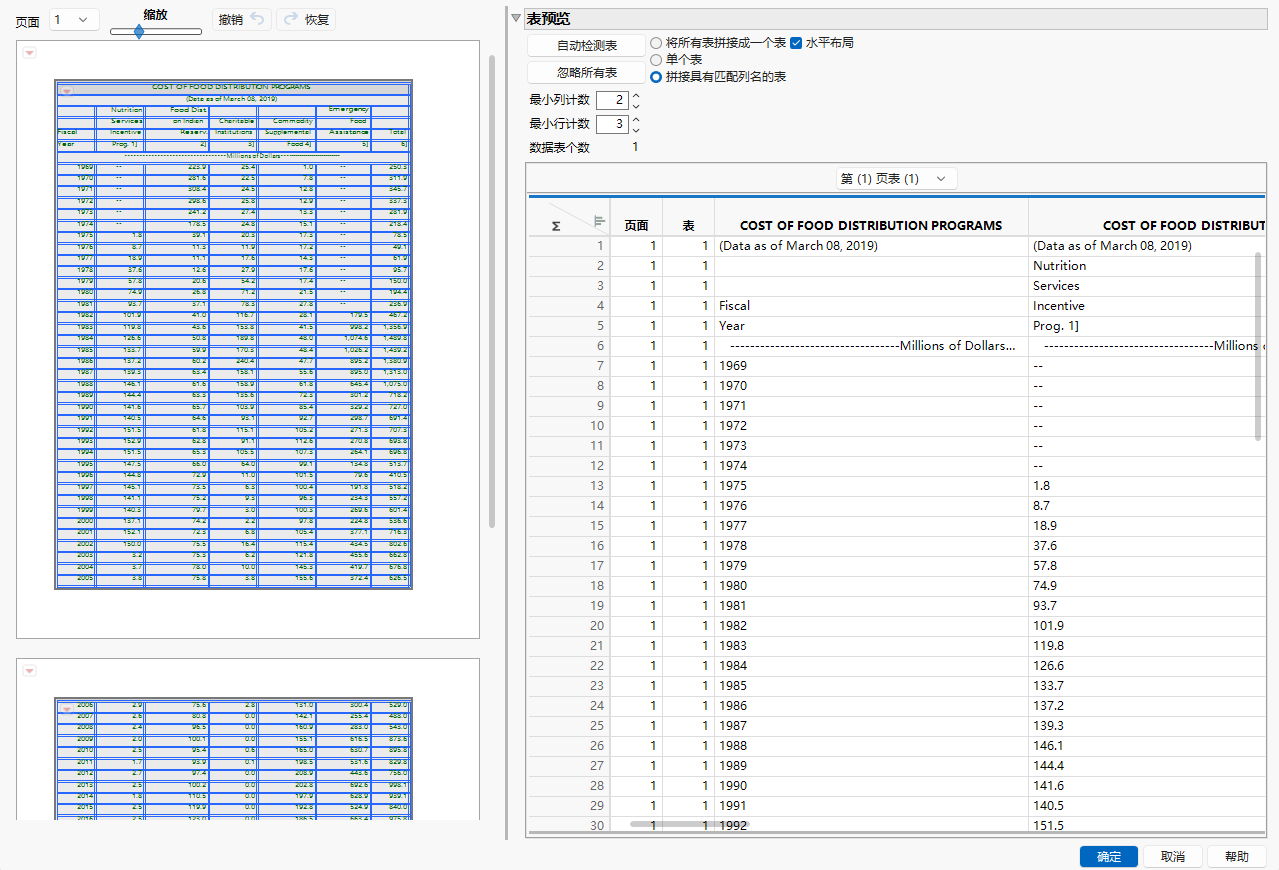Viewport: 1279px width, 870px height.
Task: Click the Σ icon in the preview table corner
Action: (x=556, y=227)
